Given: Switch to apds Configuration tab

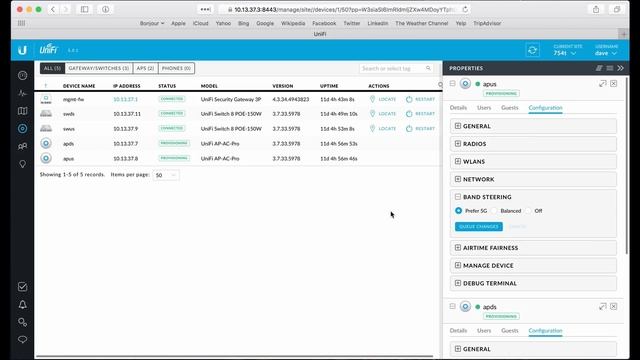Looking at the screenshot, I should (x=545, y=331).
